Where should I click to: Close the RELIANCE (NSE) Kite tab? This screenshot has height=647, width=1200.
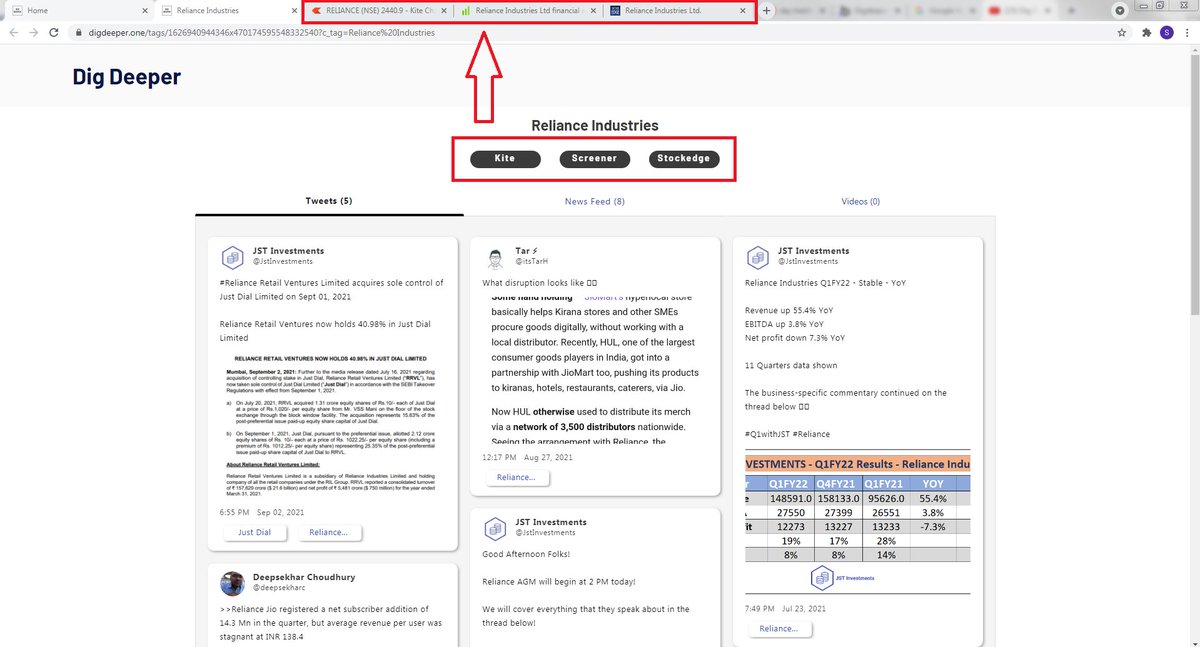[x=444, y=10]
